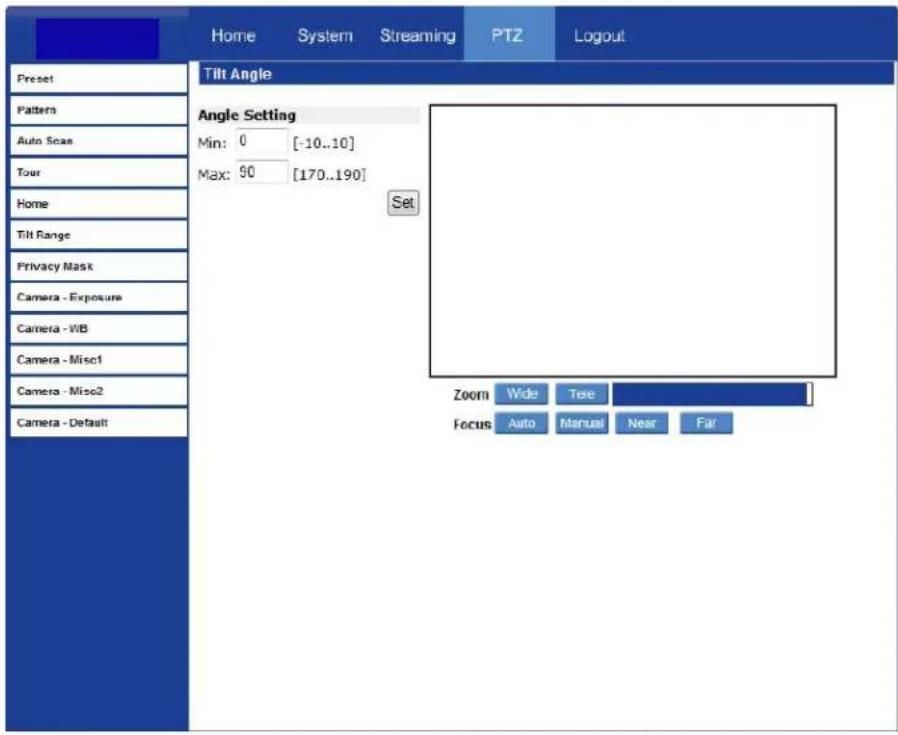
Task: Click the blue logo box
Action: click(97, 38)
